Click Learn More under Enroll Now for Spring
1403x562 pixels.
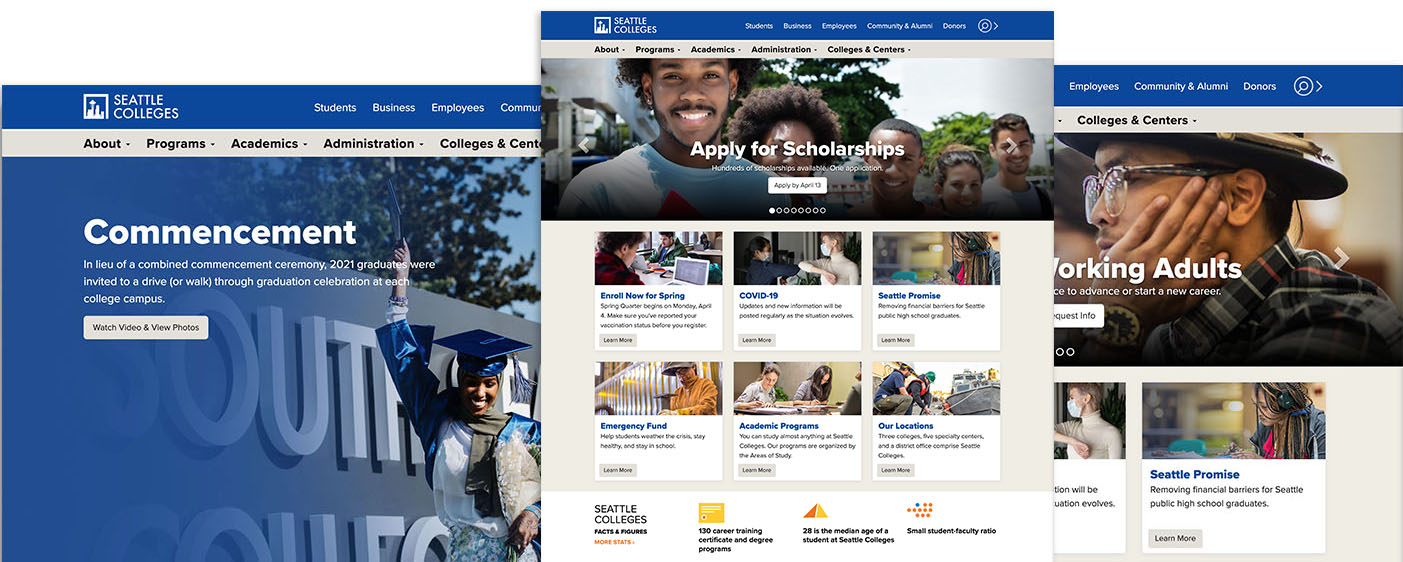pos(618,340)
